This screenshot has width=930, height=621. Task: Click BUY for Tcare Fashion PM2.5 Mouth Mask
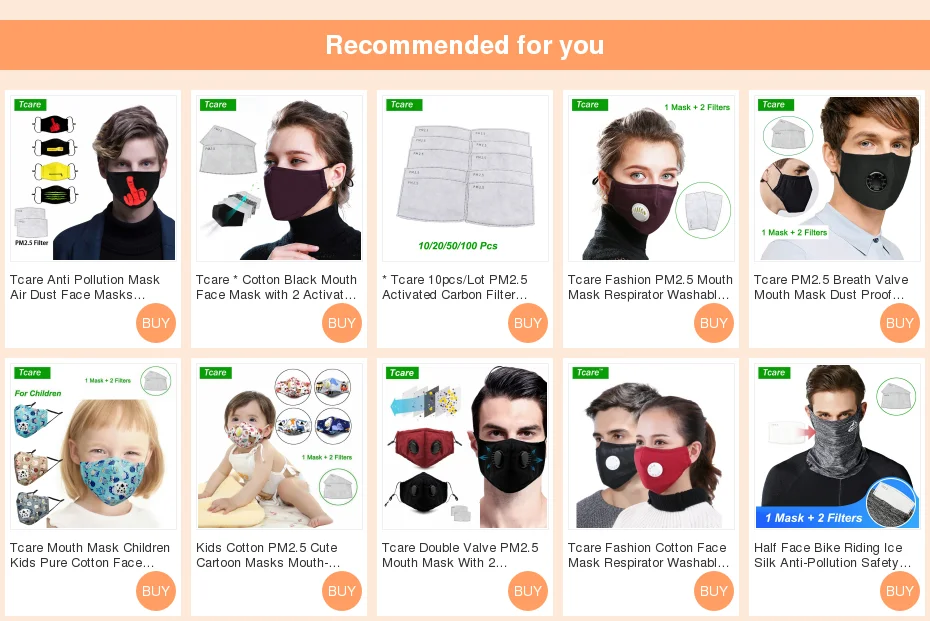pos(714,323)
